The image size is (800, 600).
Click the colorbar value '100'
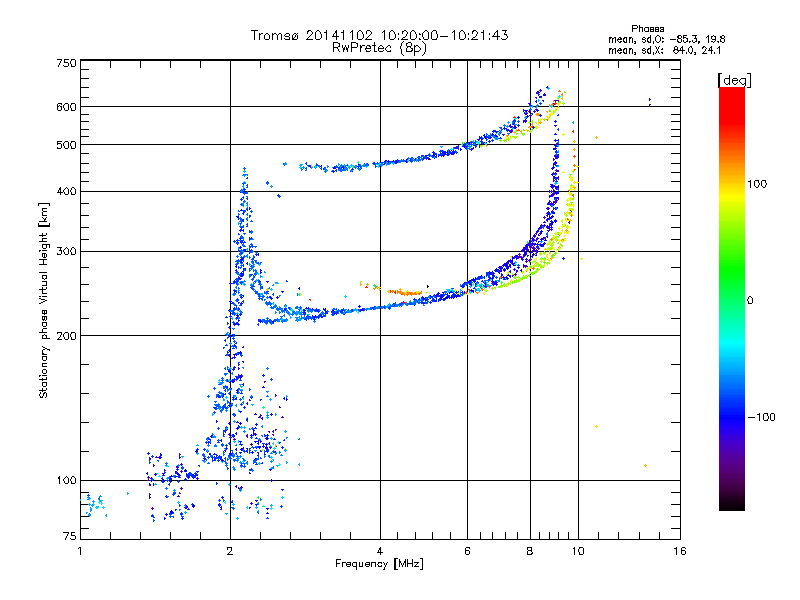click(757, 184)
